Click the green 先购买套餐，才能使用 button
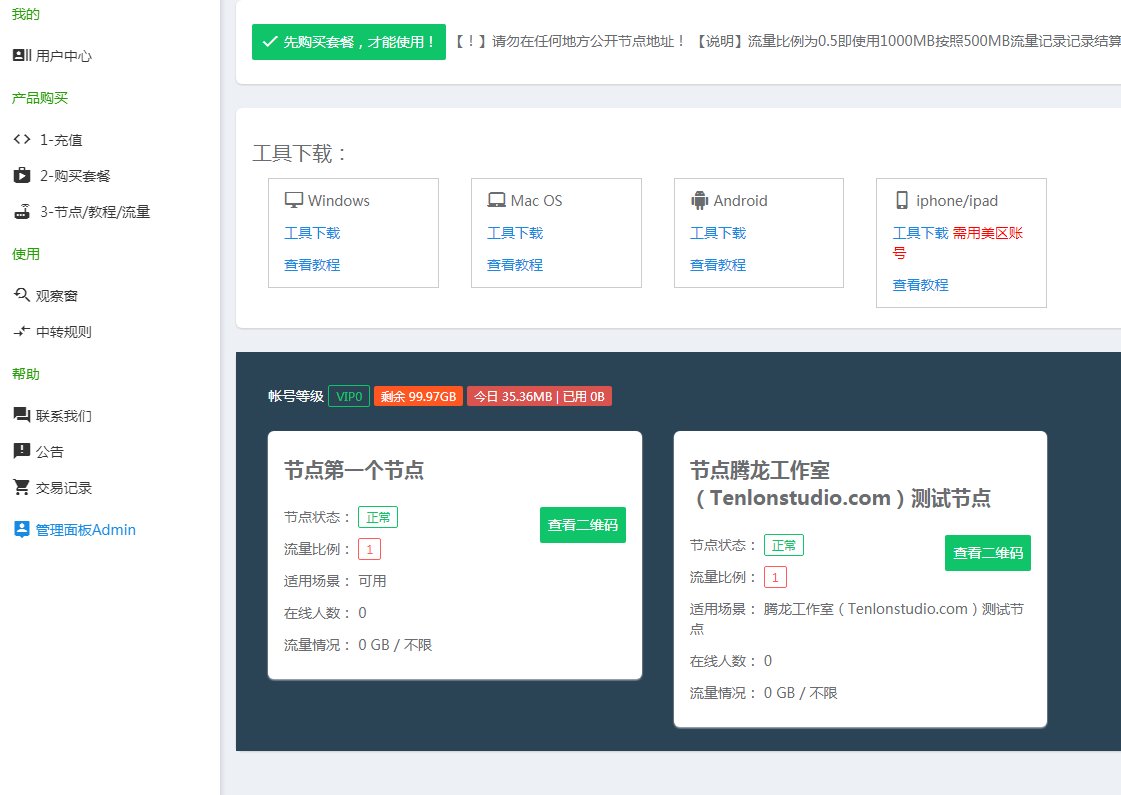The height and width of the screenshot is (795, 1121). [348, 42]
